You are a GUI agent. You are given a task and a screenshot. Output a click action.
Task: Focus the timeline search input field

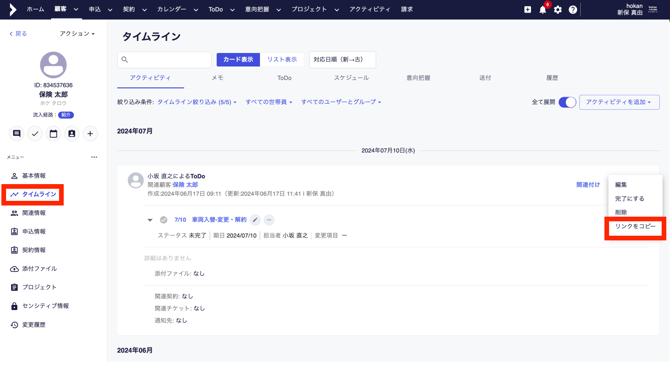pos(165,59)
